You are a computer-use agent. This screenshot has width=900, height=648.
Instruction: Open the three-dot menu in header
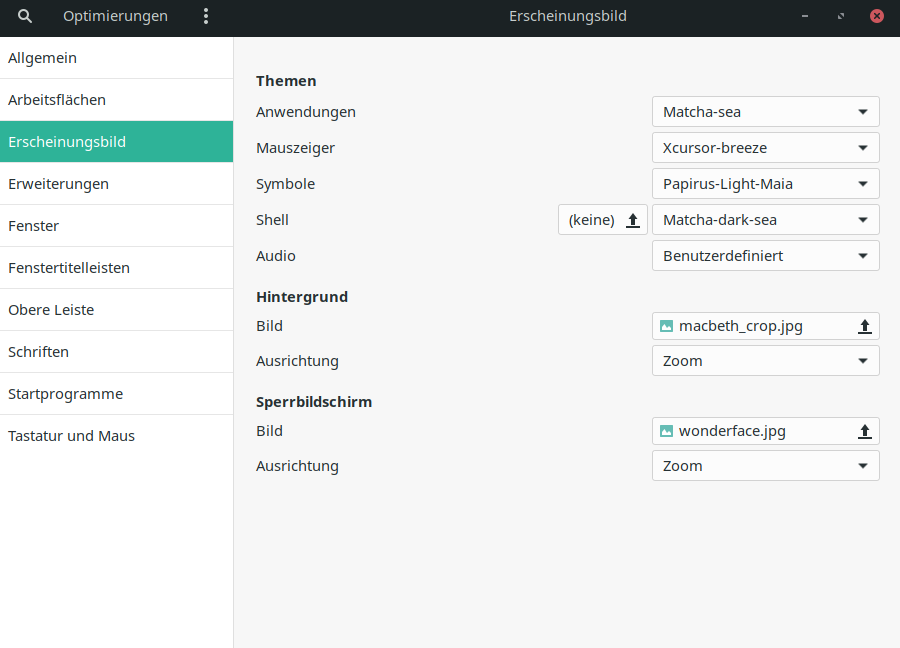206,16
